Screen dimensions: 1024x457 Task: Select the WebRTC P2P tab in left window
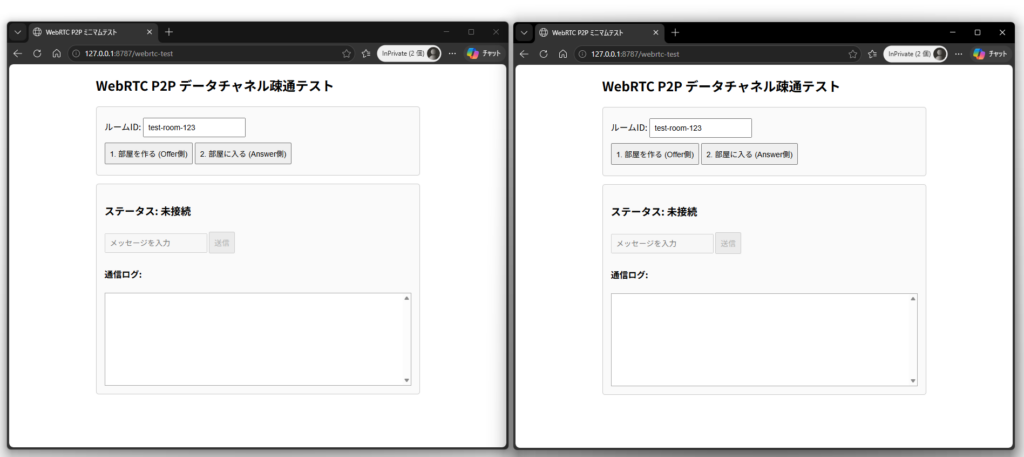92,32
